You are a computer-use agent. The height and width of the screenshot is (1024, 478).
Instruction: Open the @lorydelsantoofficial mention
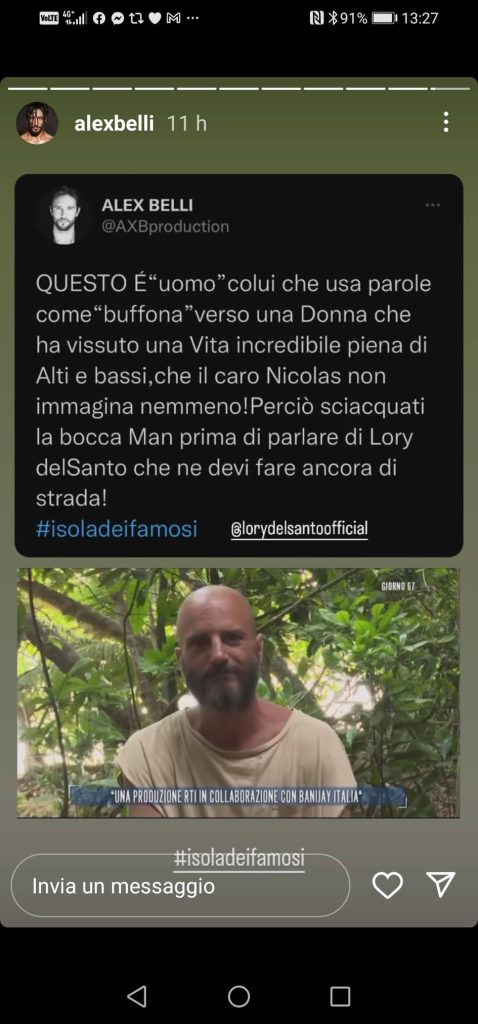299,528
